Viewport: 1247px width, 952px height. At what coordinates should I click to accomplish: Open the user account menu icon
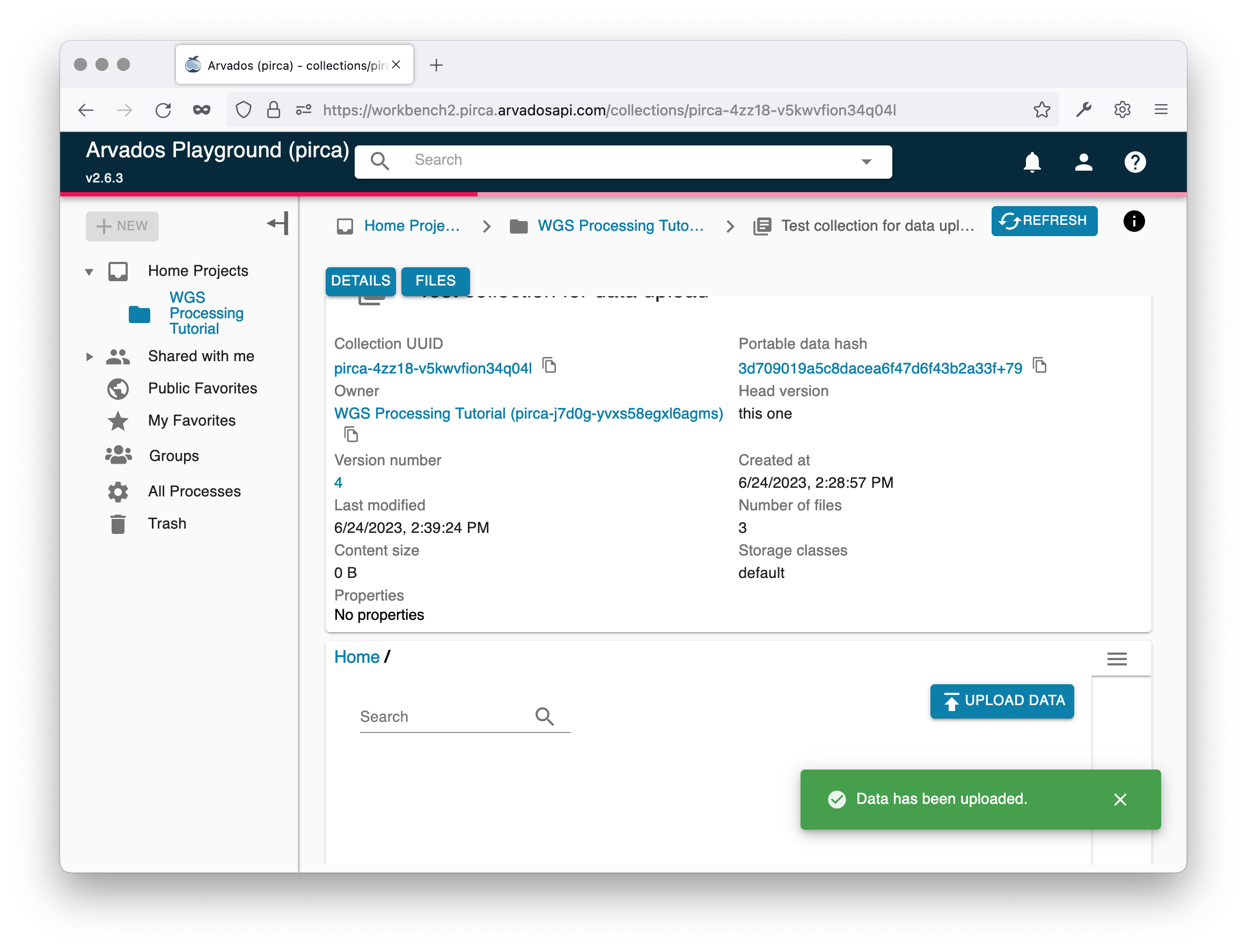point(1083,162)
